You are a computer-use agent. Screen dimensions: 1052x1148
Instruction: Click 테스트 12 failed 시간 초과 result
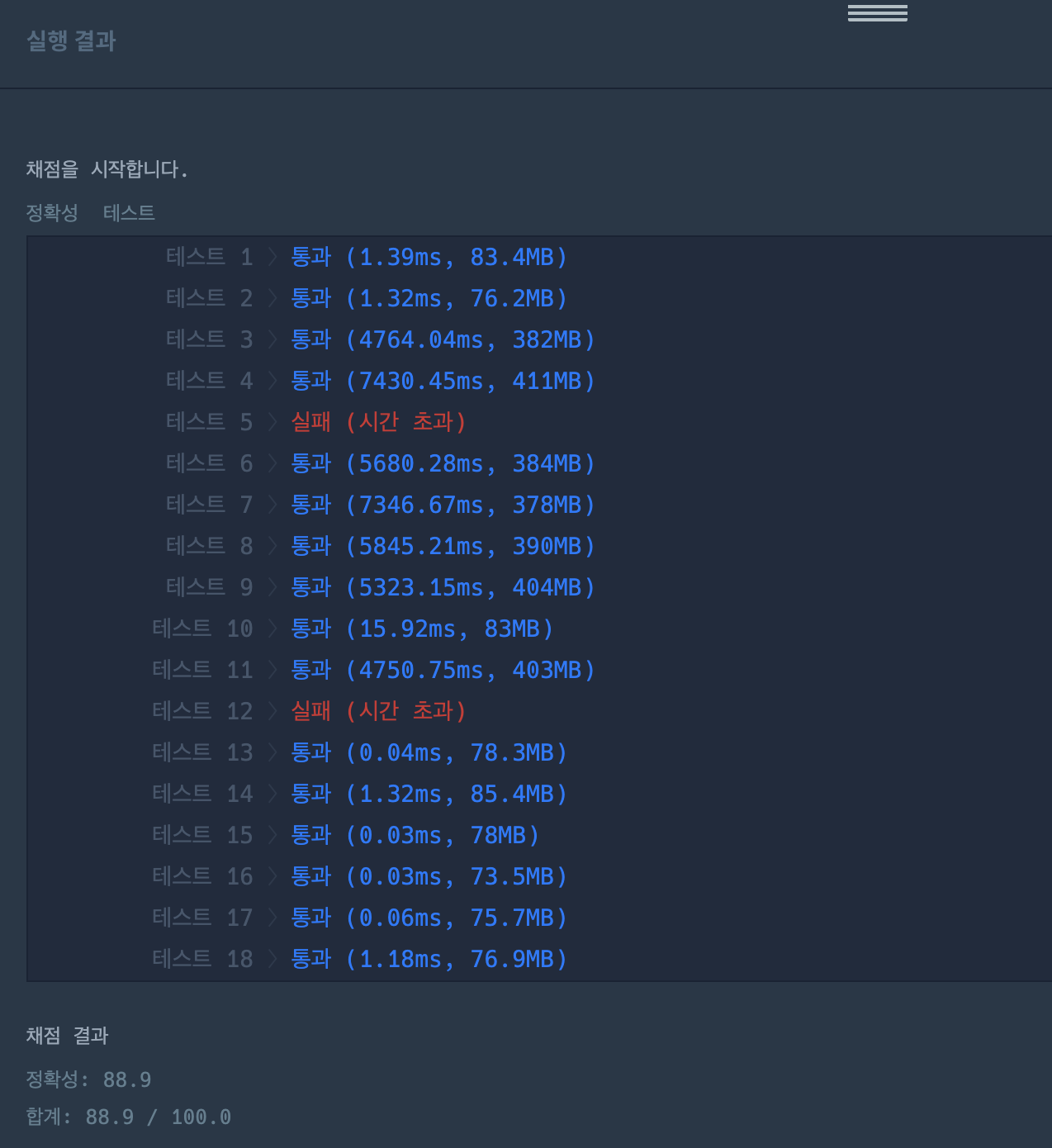379,711
